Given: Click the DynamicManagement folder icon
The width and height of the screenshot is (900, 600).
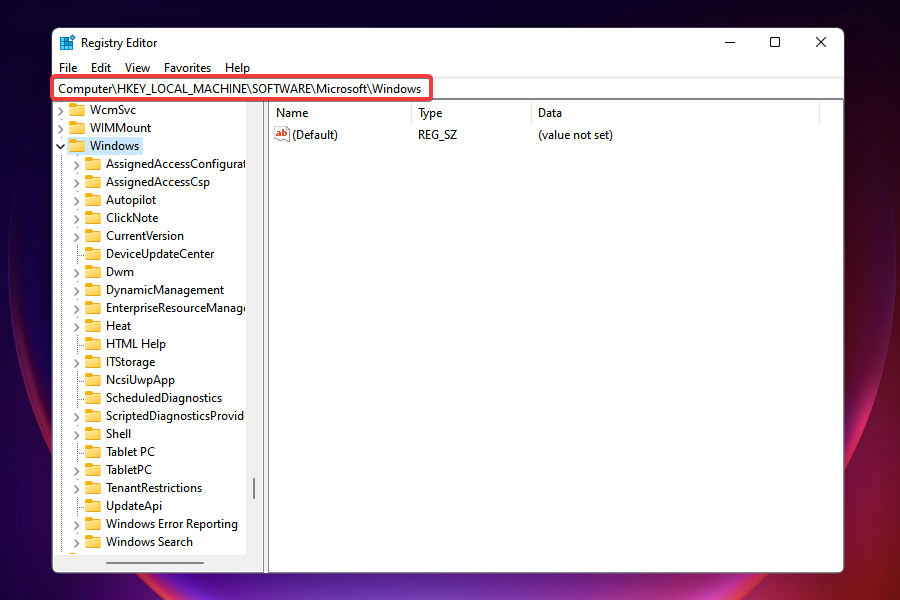Looking at the screenshot, I should pyautogui.click(x=93, y=289).
